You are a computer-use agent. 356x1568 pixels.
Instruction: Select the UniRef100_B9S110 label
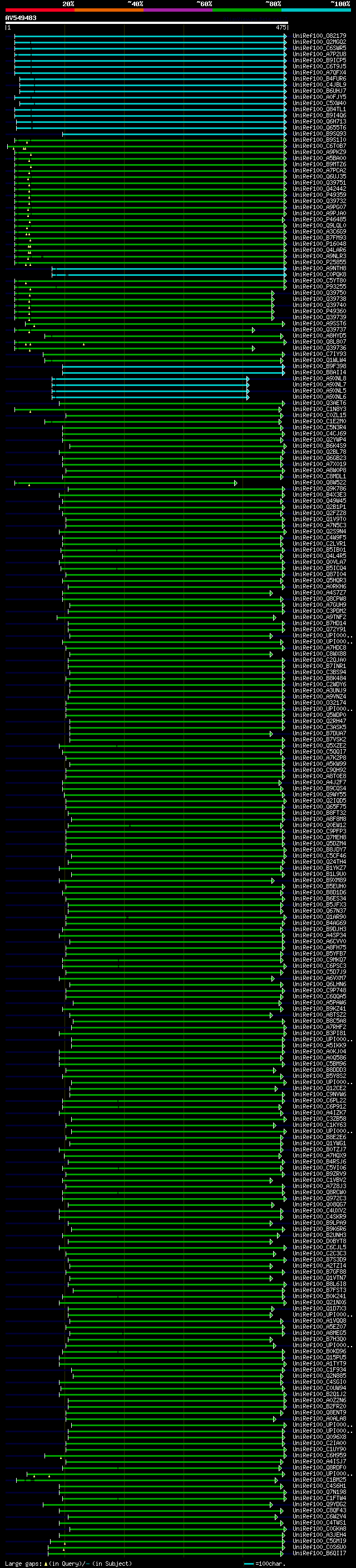coord(319,140)
